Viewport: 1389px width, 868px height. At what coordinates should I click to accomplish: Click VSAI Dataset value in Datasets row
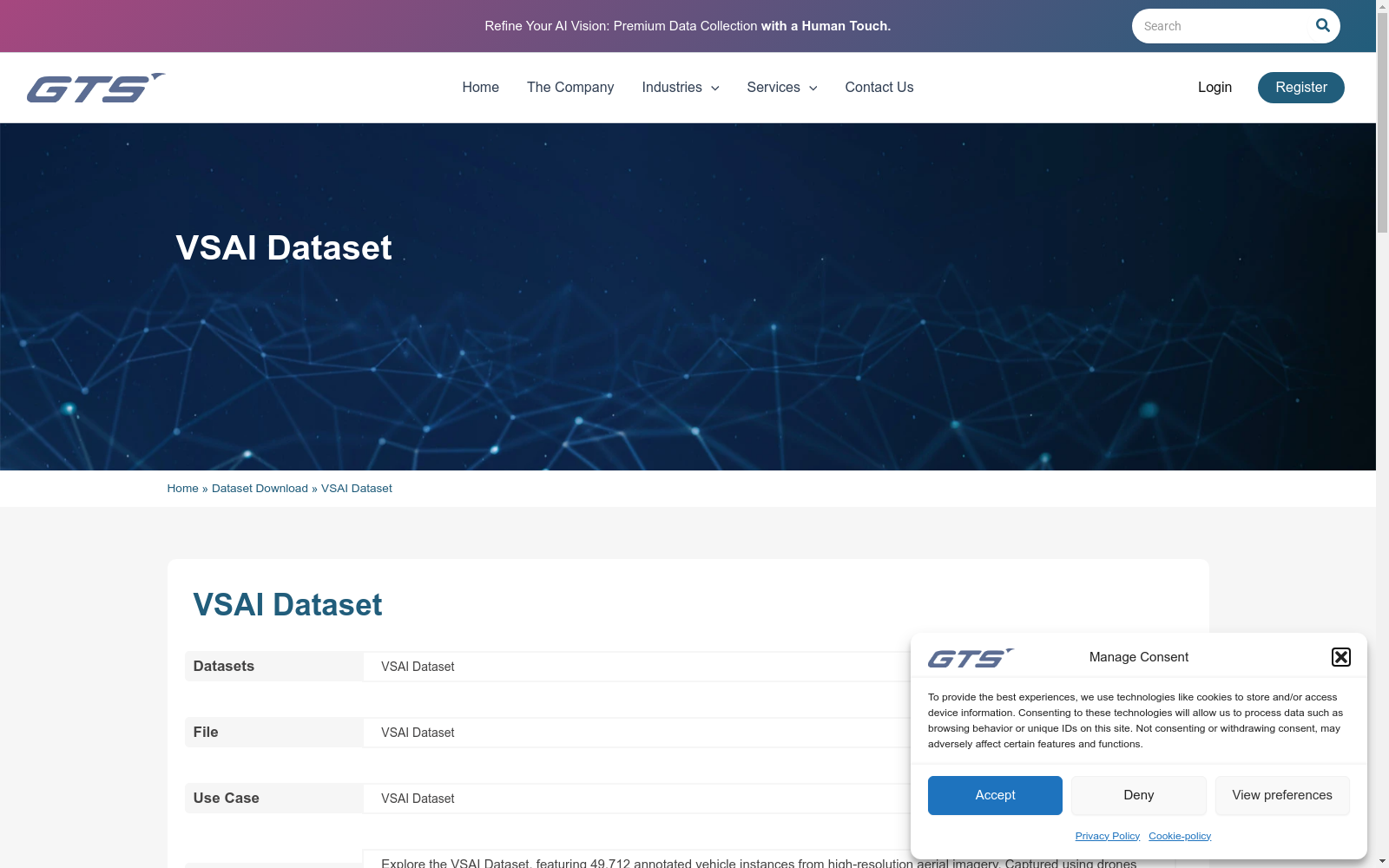(418, 667)
